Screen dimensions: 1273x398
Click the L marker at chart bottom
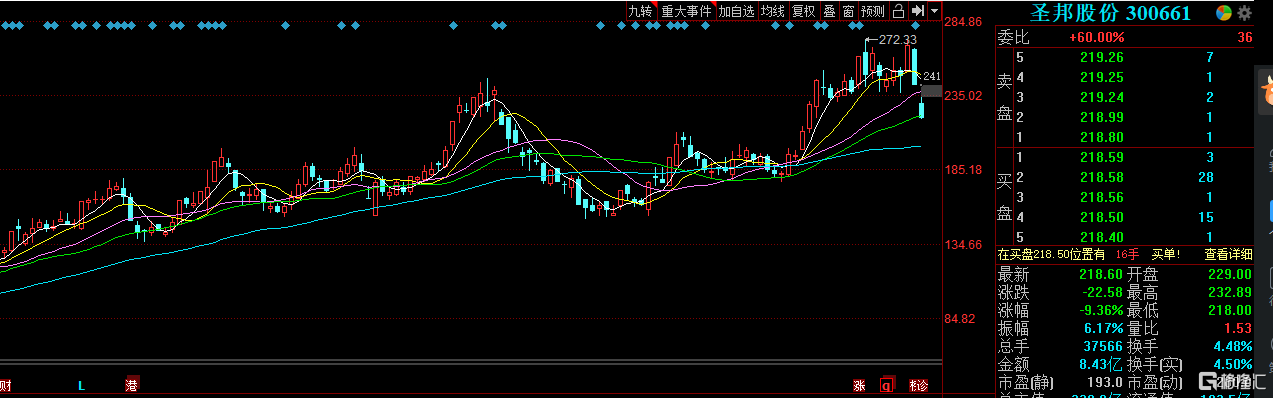tap(81, 385)
